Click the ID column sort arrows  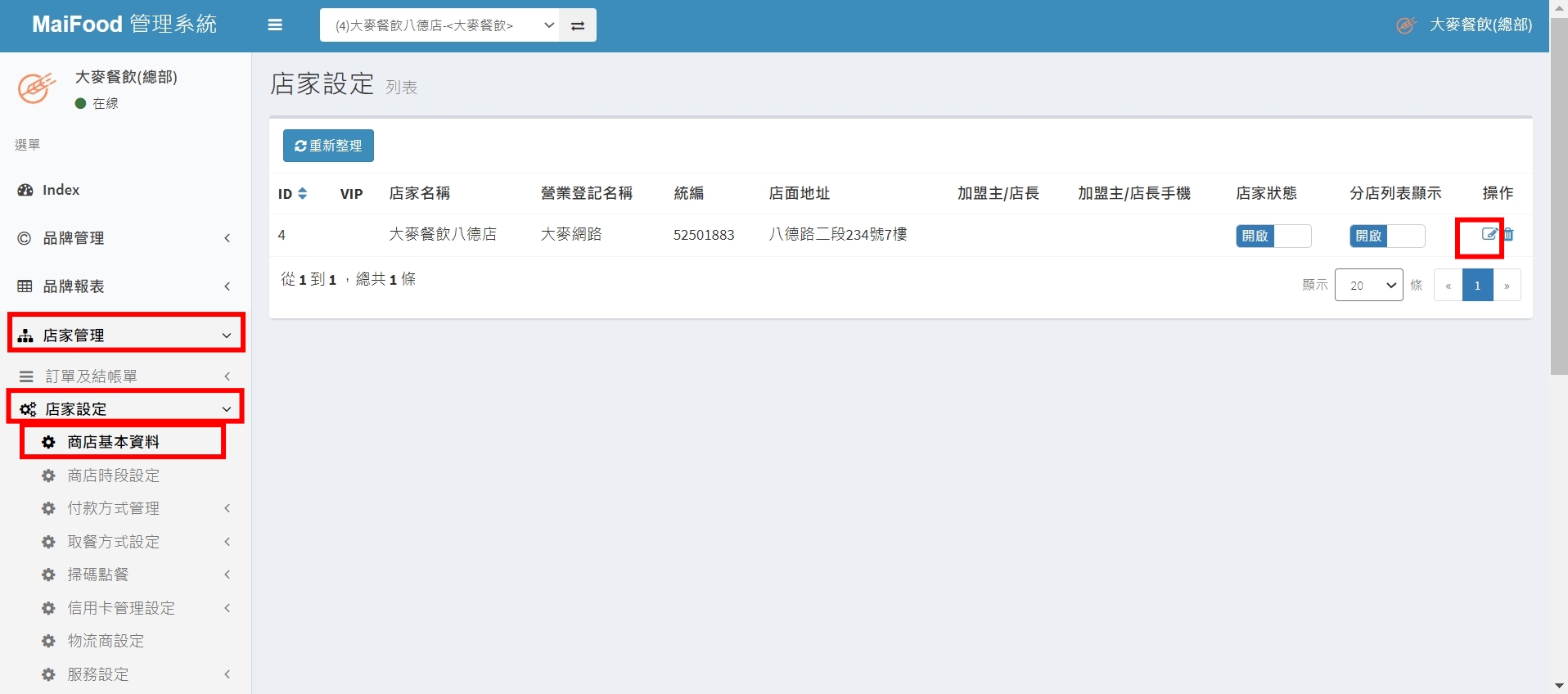tap(302, 193)
